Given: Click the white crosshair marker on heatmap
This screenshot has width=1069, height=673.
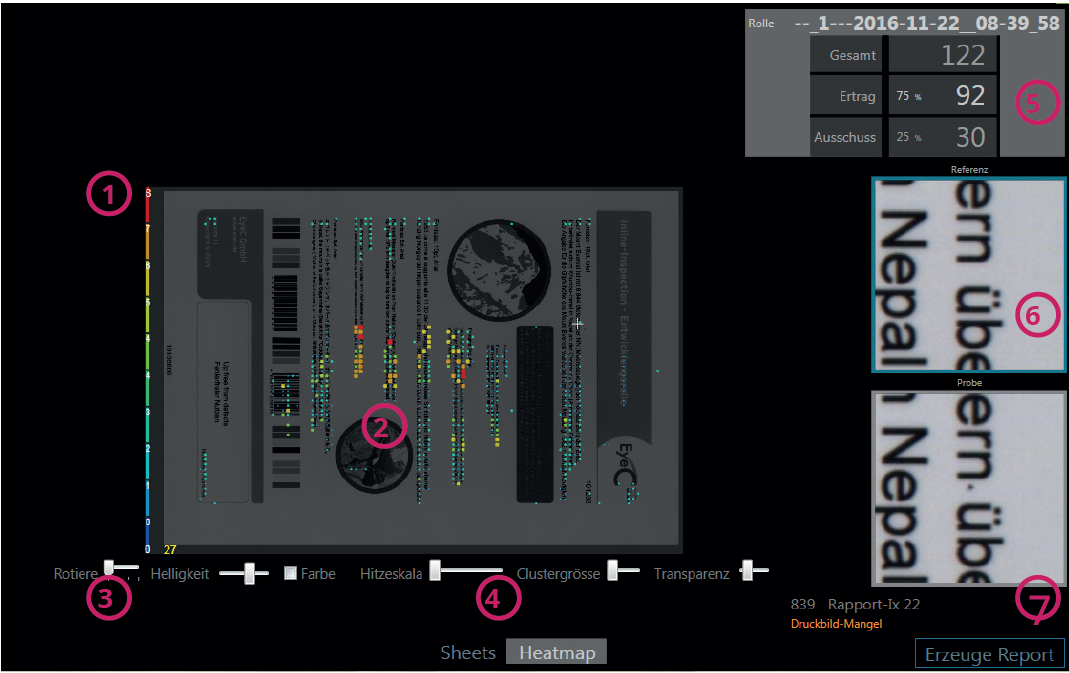Looking at the screenshot, I should (x=578, y=324).
